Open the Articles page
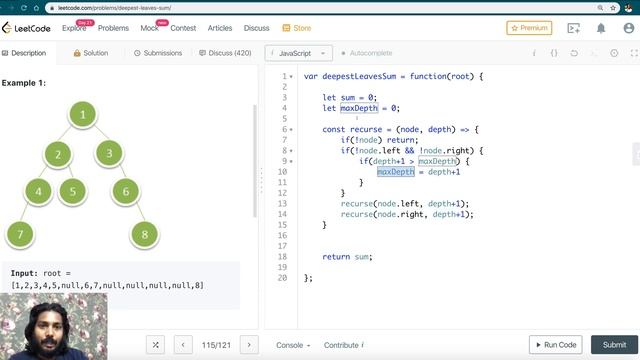This screenshot has height=360, width=640. tap(220, 28)
